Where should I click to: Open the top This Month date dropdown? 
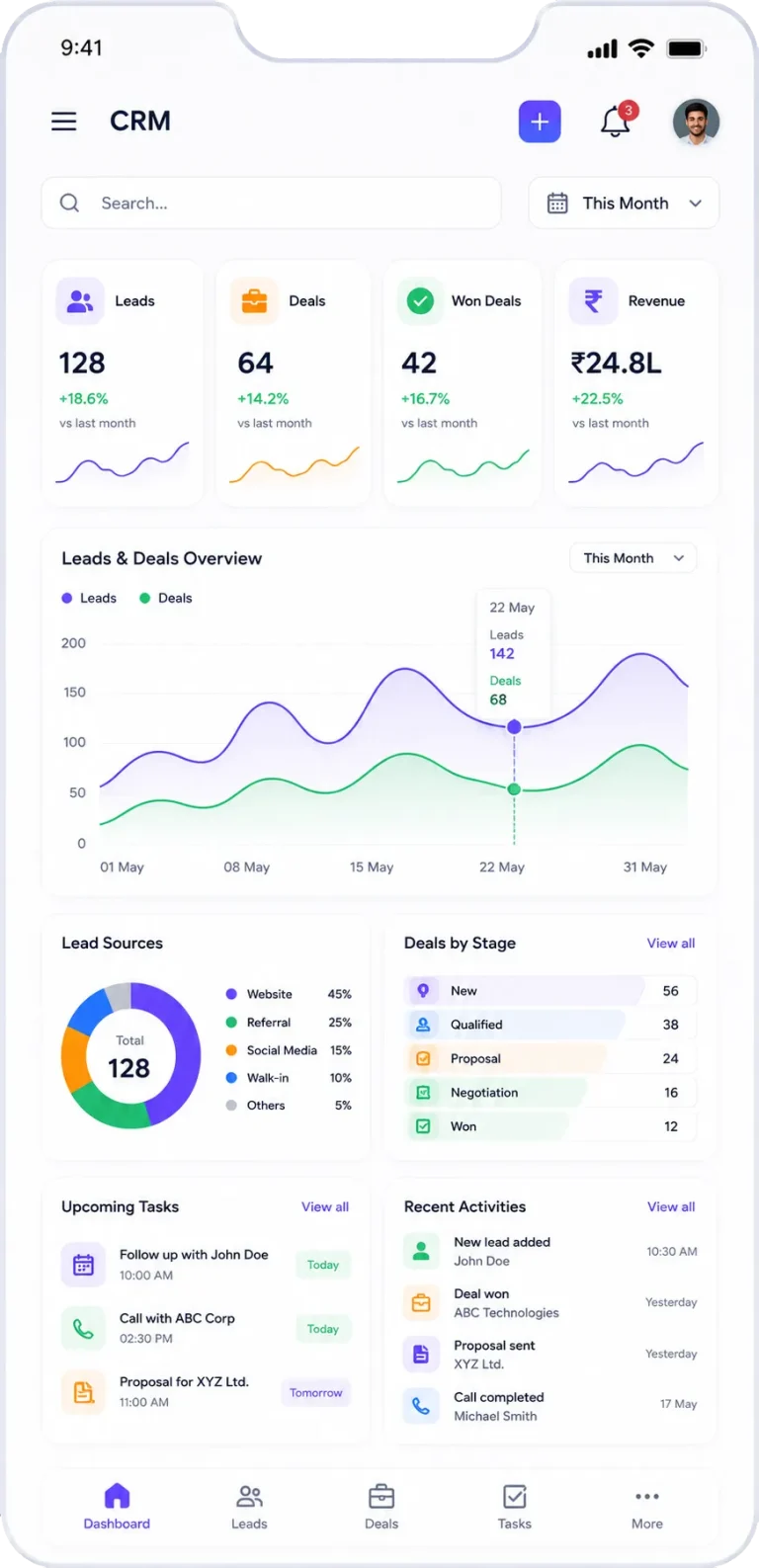pyautogui.click(x=624, y=203)
